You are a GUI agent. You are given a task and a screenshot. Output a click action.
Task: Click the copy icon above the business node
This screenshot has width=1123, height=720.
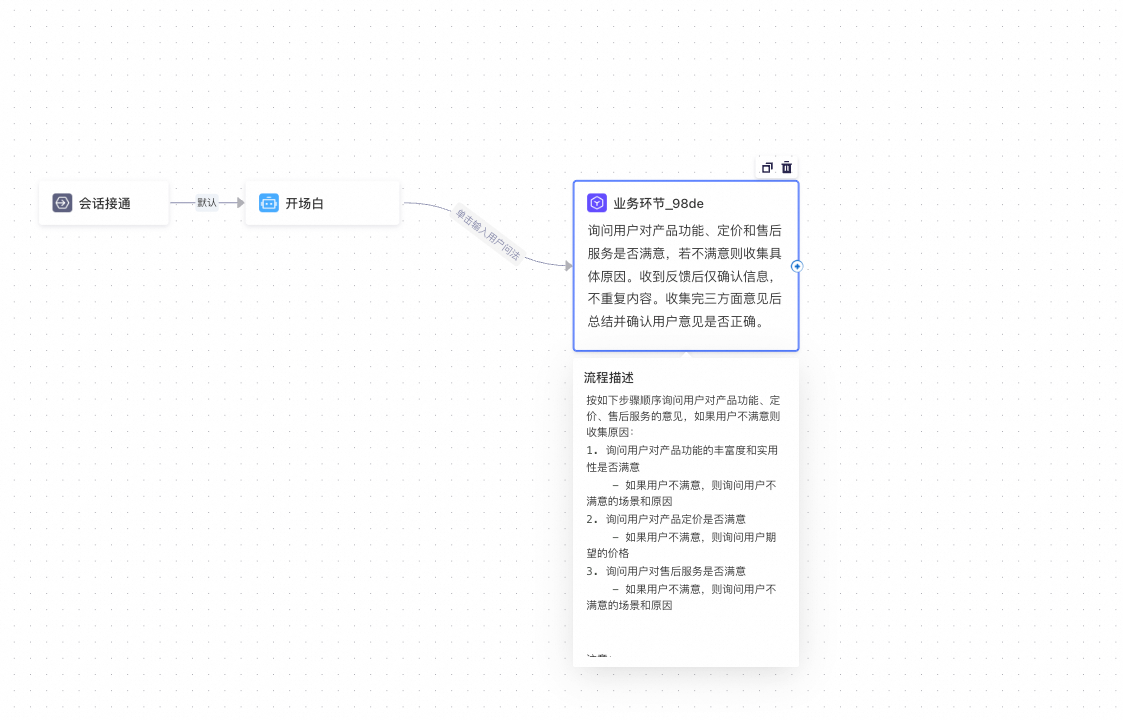point(767,168)
